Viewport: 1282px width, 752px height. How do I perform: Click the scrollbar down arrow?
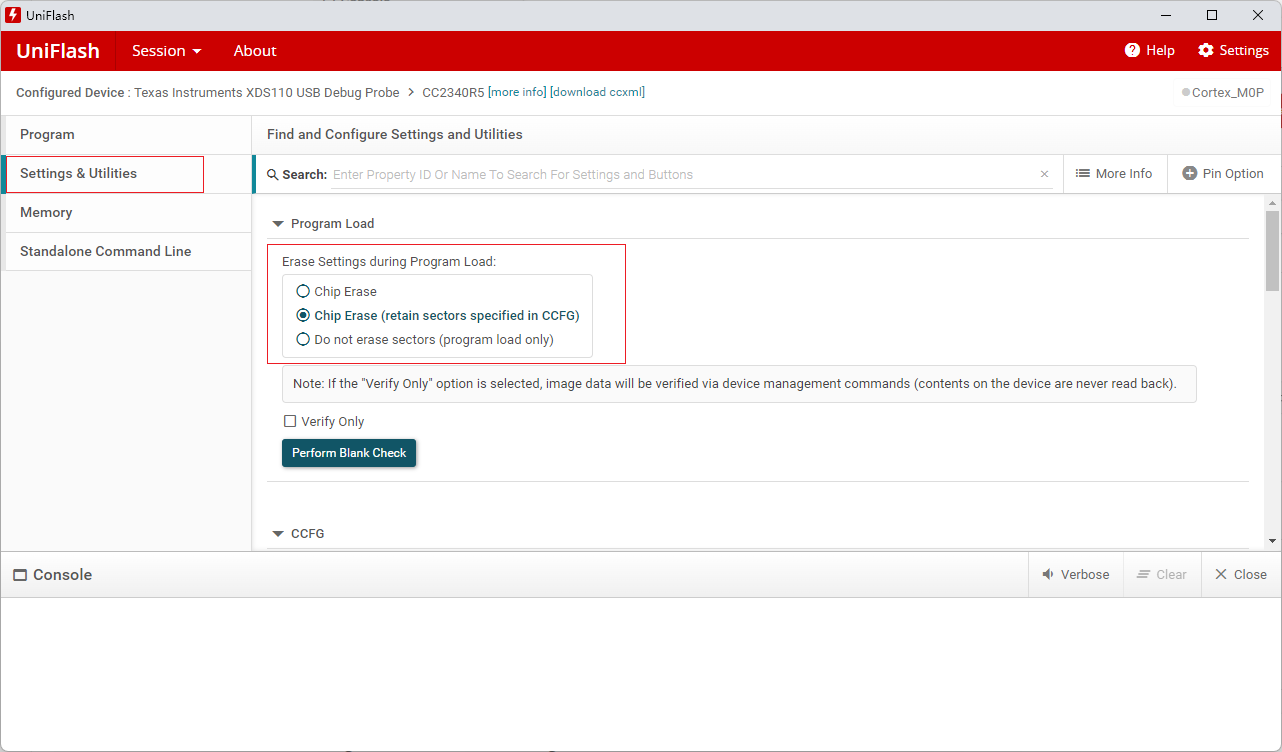1272,541
